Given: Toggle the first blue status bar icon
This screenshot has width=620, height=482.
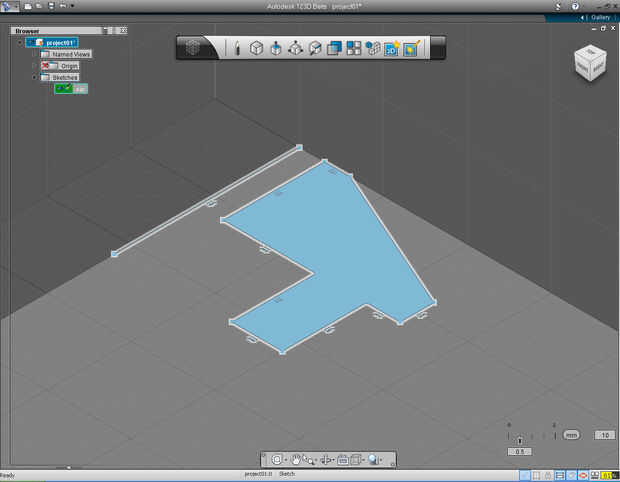Looking at the screenshot, I should pos(524,476).
